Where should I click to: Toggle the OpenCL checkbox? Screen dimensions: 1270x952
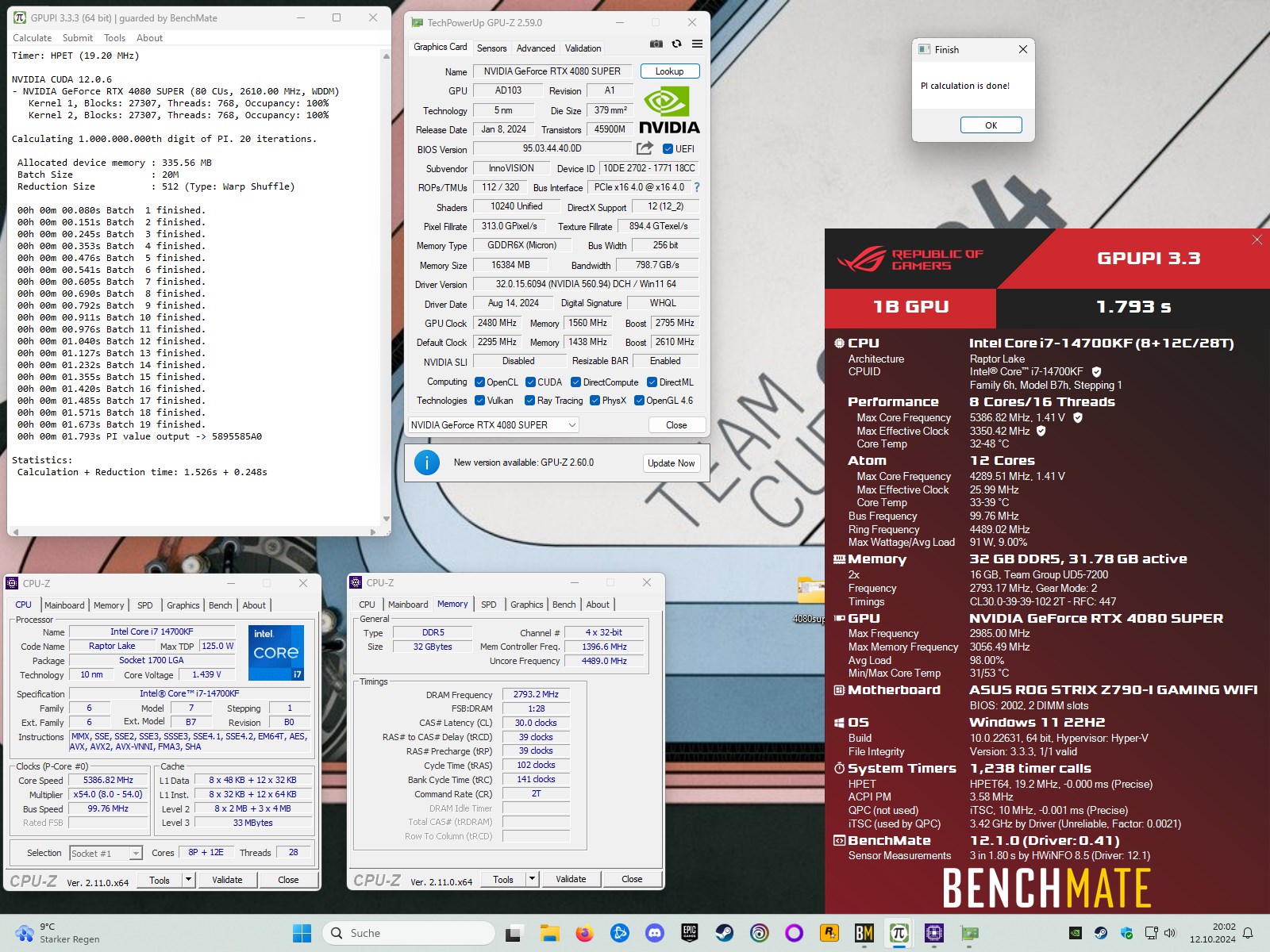(x=479, y=382)
